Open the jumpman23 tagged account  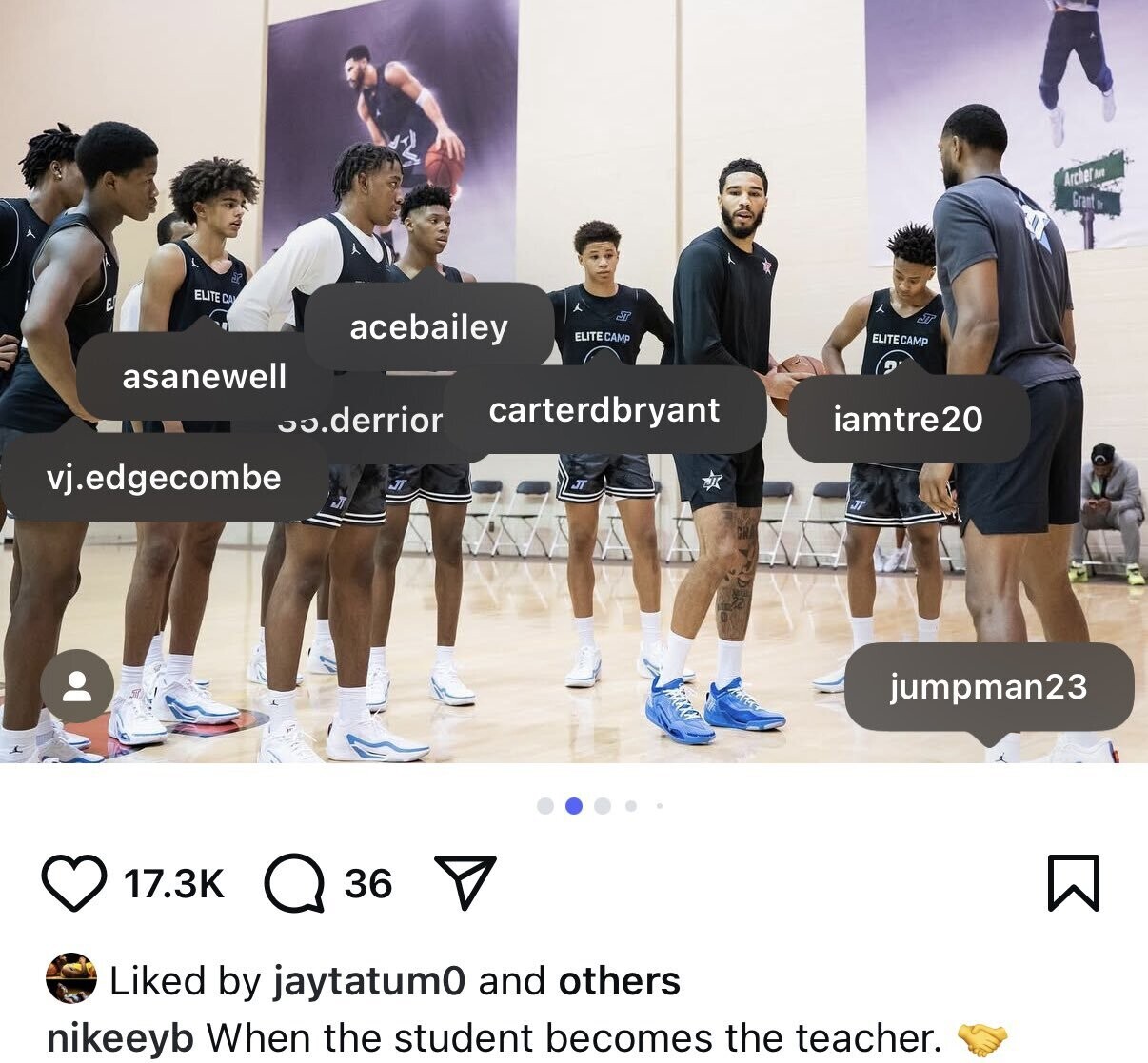[x=989, y=686]
